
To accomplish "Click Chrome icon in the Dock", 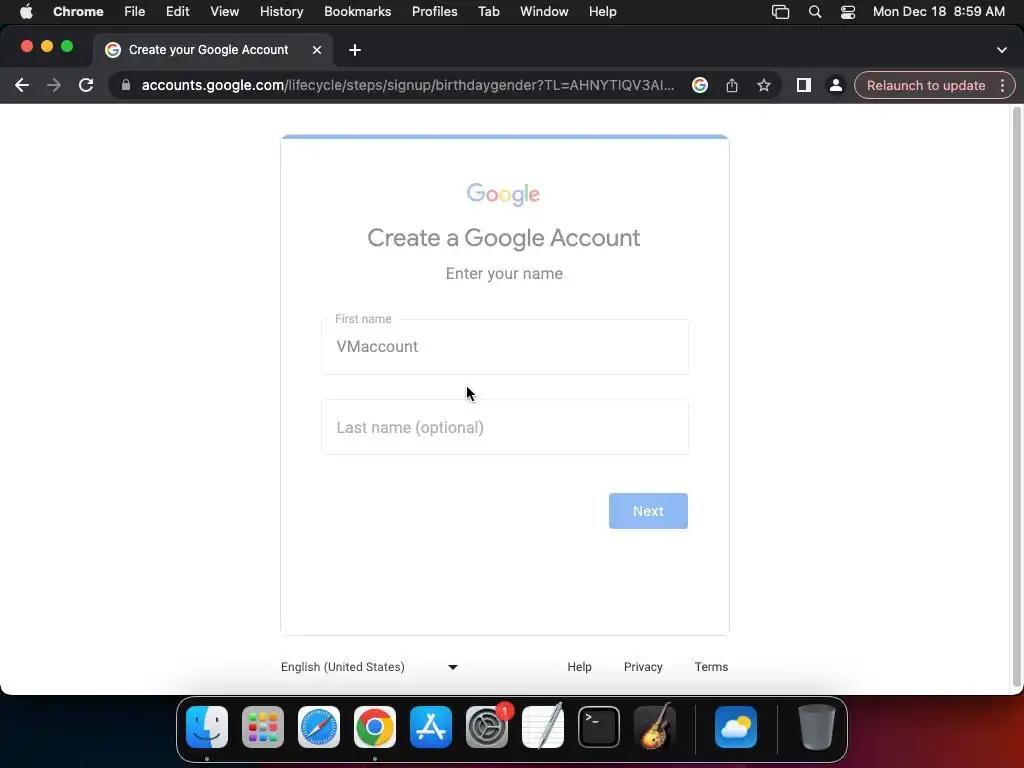I will click(375, 727).
